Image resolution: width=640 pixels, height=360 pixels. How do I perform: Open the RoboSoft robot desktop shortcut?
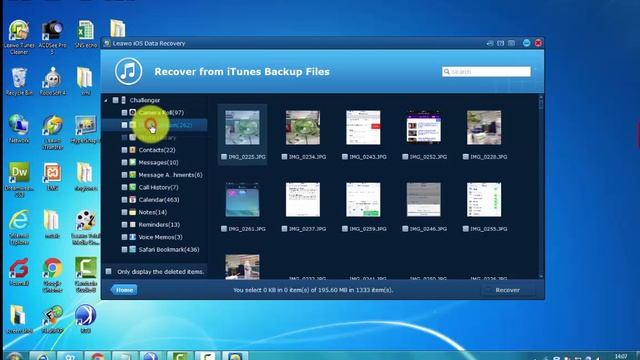pos(52,82)
